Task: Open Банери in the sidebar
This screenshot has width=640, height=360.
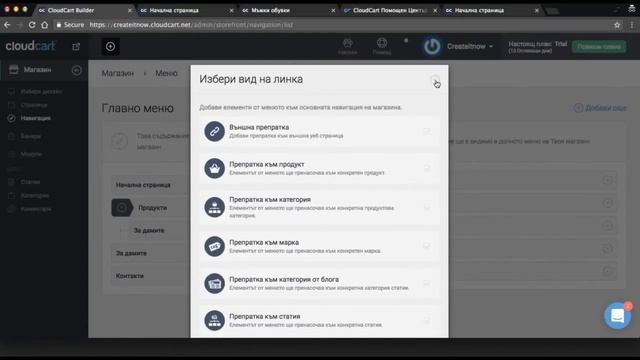Action: (31, 136)
